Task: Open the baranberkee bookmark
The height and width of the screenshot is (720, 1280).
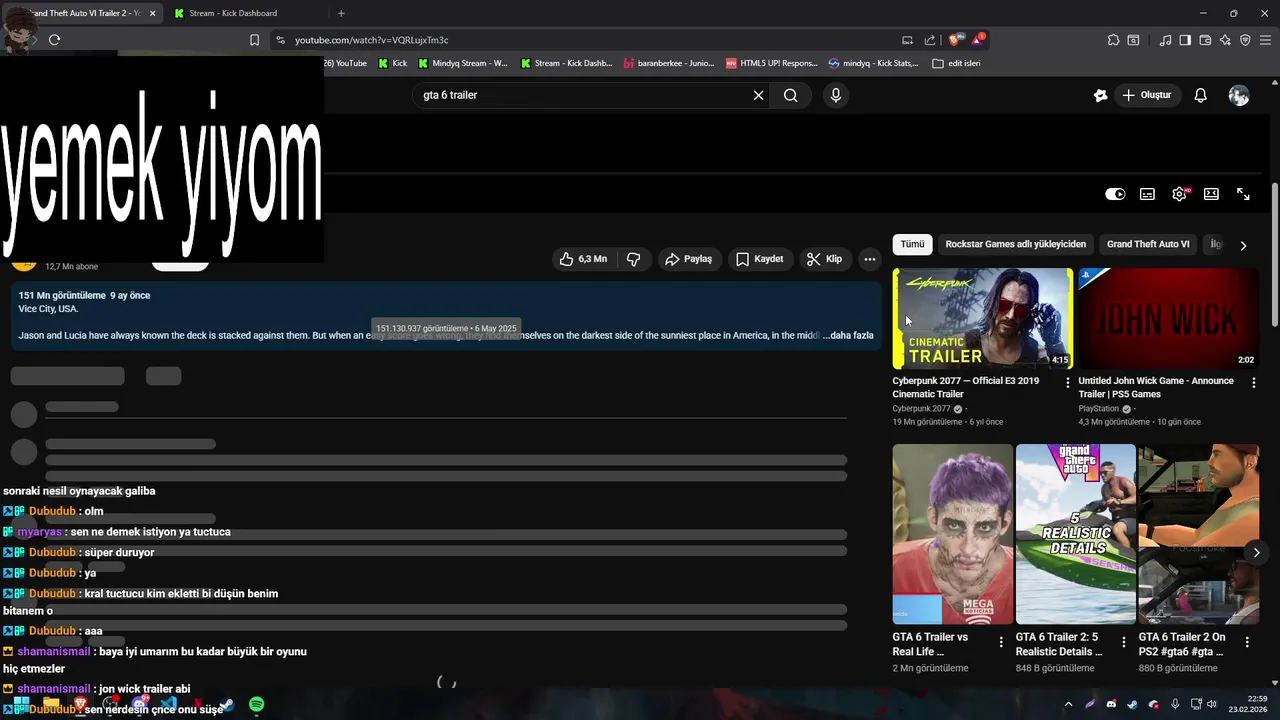Action: (x=668, y=63)
